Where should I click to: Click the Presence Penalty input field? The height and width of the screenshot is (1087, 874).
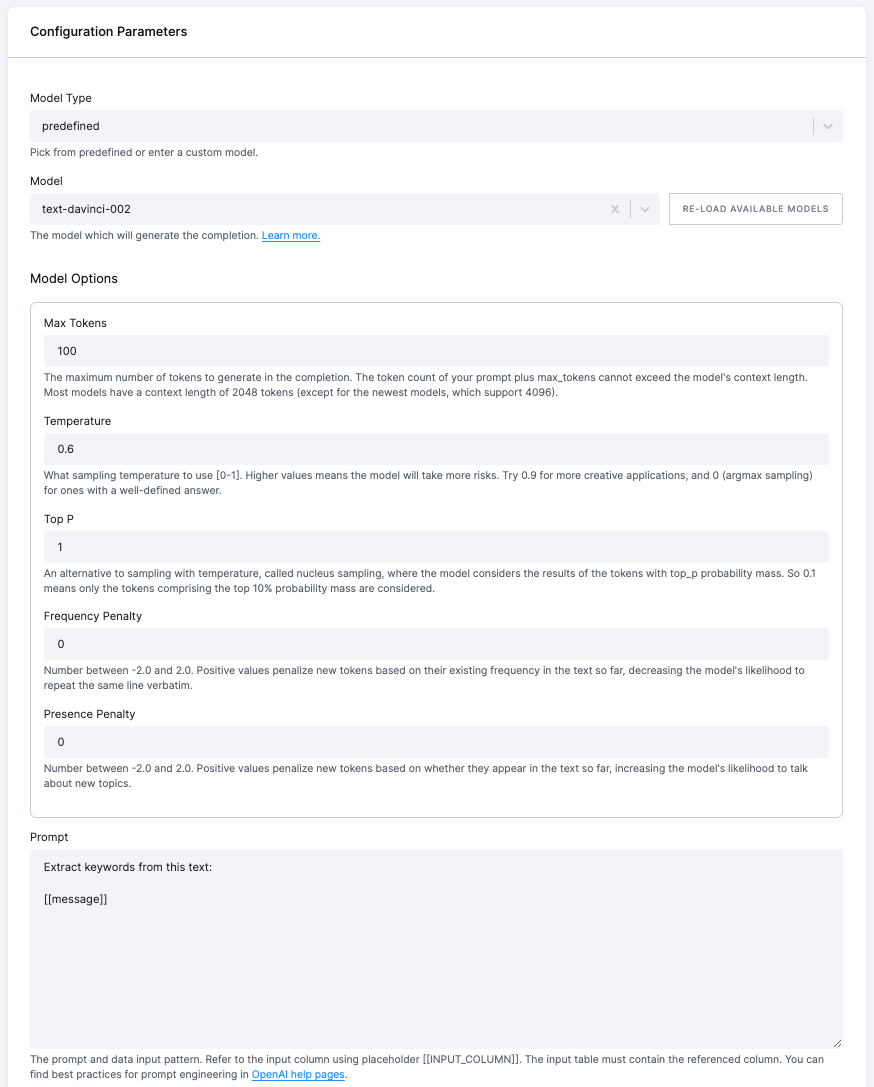pos(436,742)
